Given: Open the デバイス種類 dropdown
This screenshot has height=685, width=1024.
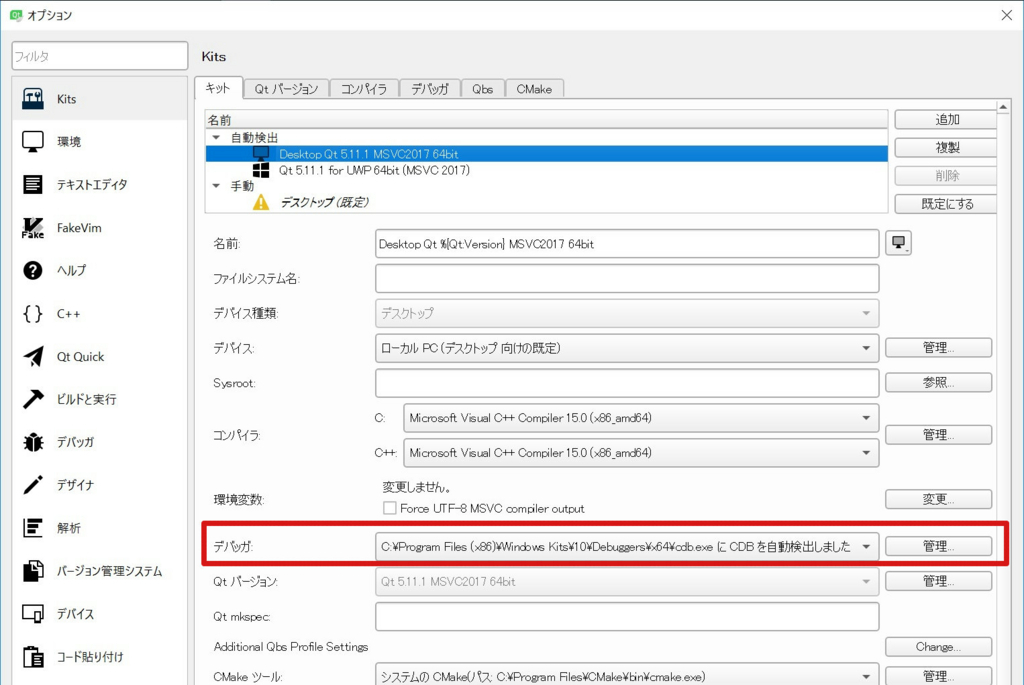Looking at the screenshot, I should point(627,313).
